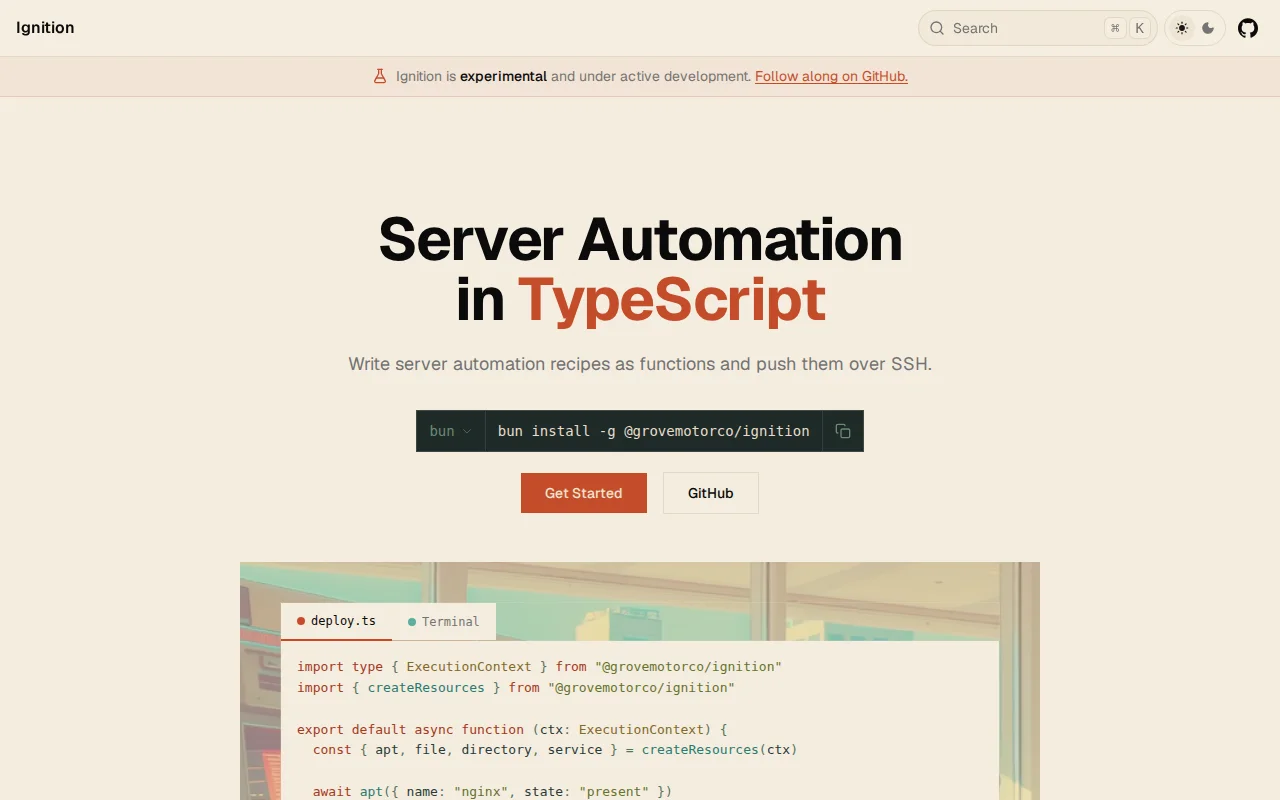Click the "await apt" nginx code line

[x=492, y=791]
